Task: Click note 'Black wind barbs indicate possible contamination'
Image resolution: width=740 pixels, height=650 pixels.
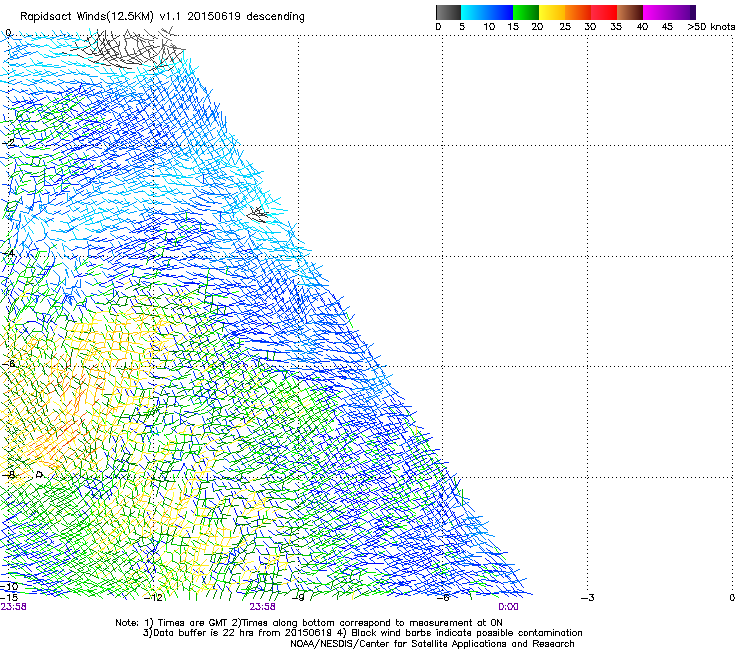Action: [467, 633]
